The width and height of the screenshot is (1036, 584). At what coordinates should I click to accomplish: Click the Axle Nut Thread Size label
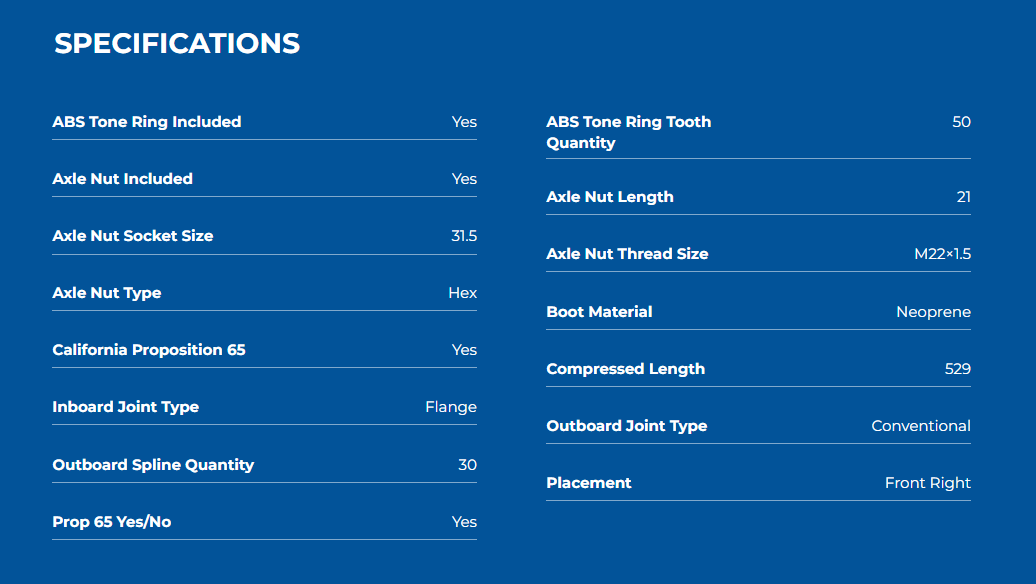pyautogui.click(x=627, y=254)
